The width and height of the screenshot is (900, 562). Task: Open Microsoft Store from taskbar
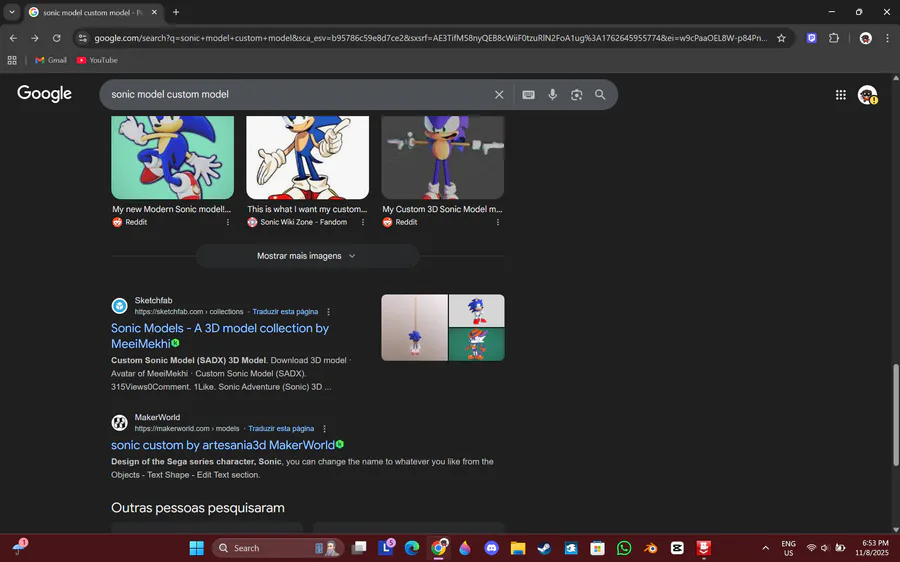coord(598,548)
